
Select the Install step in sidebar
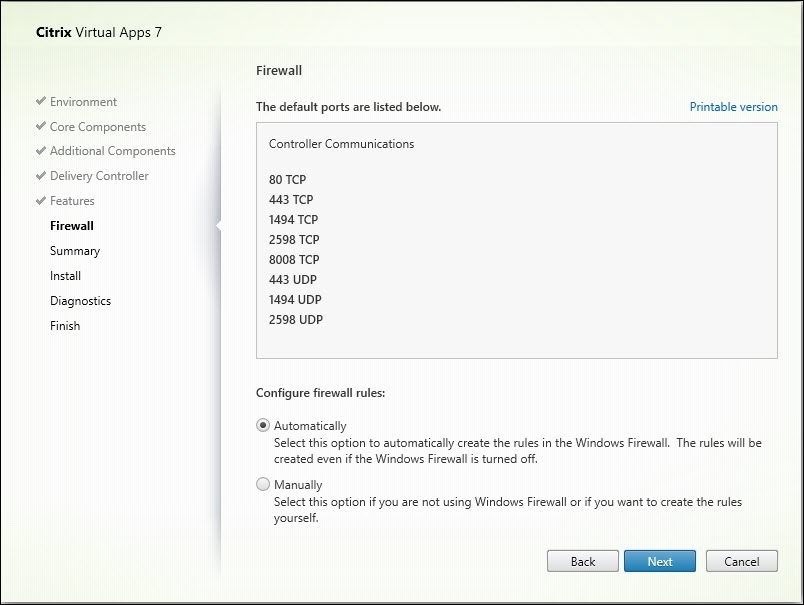point(66,276)
